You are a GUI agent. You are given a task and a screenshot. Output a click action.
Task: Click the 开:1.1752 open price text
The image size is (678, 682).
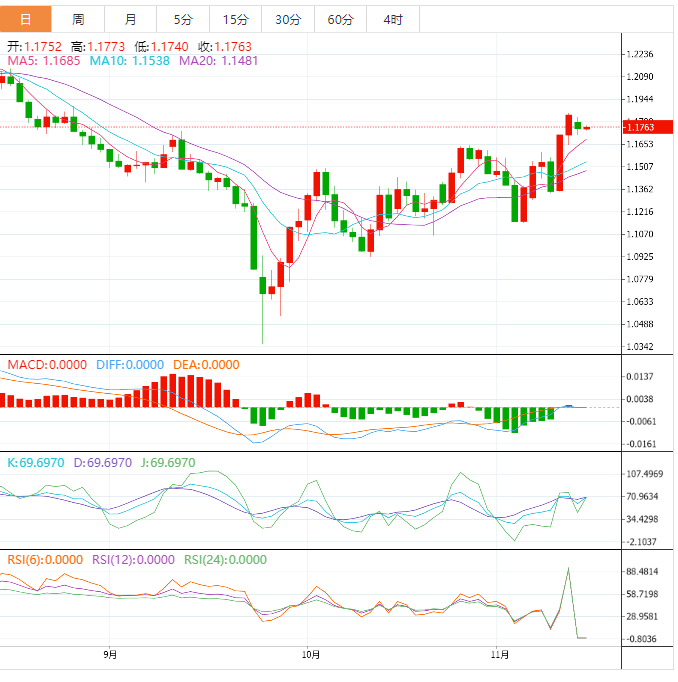(x=34, y=47)
